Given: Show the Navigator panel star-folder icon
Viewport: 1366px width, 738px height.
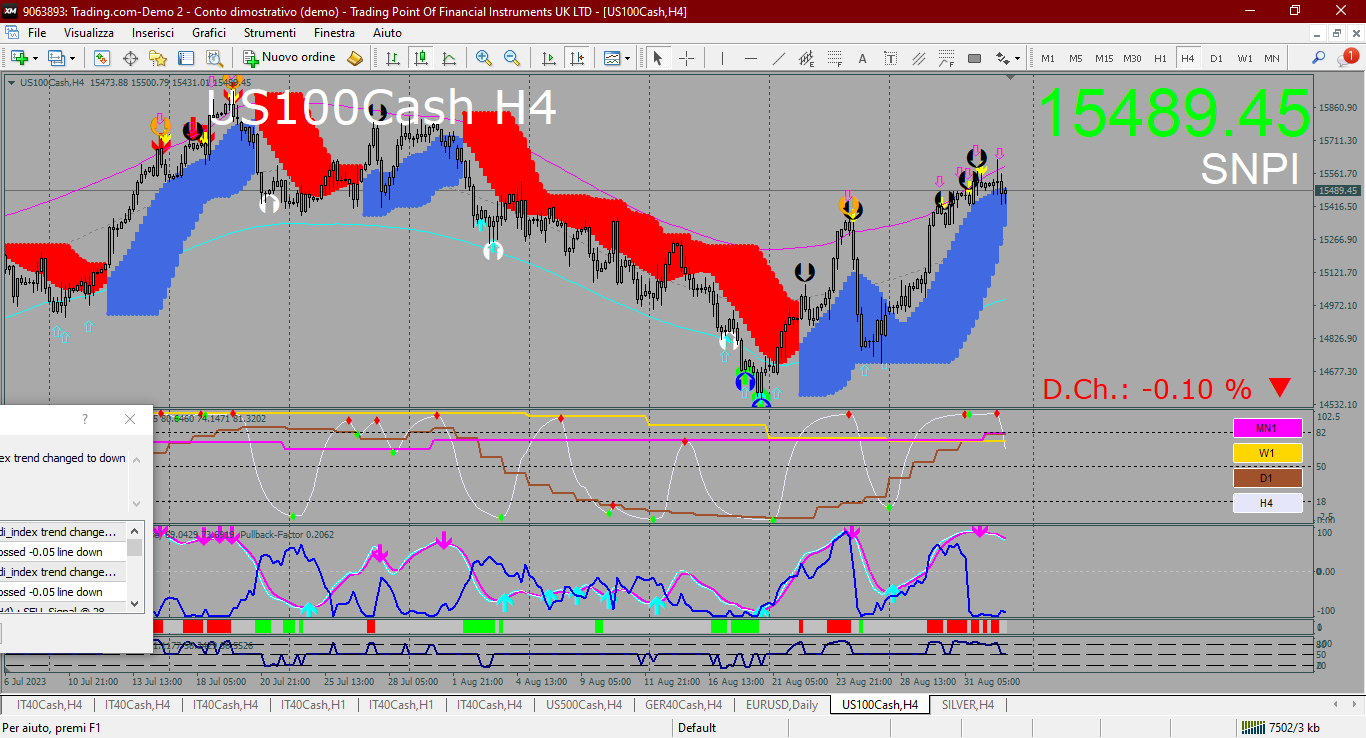Looking at the screenshot, I should click(x=159, y=58).
